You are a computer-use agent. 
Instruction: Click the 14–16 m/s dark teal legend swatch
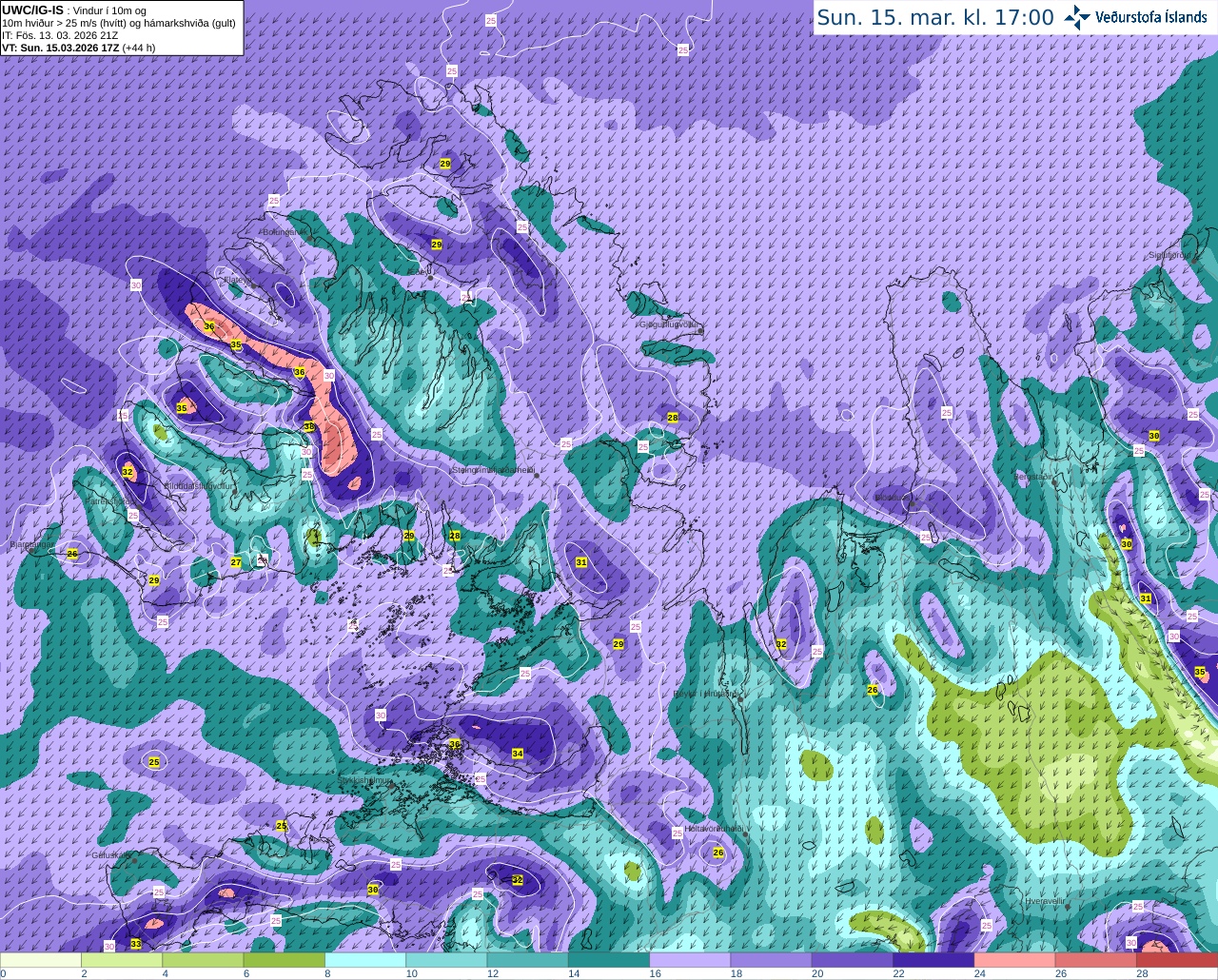(609, 960)
